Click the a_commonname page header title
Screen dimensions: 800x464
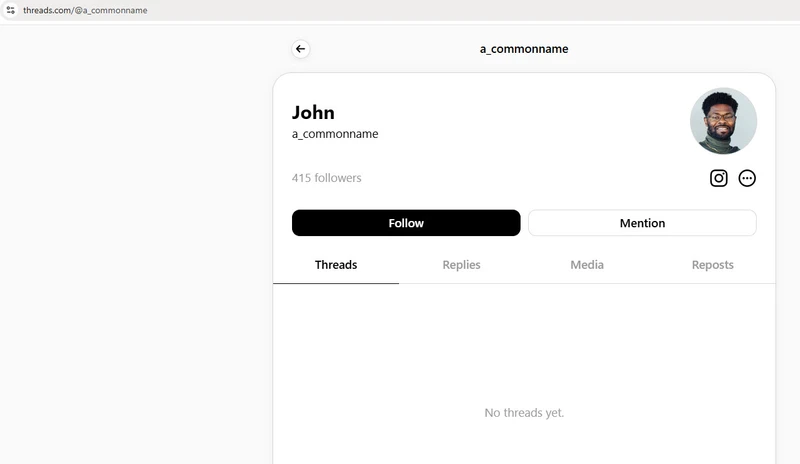point(524,49)
